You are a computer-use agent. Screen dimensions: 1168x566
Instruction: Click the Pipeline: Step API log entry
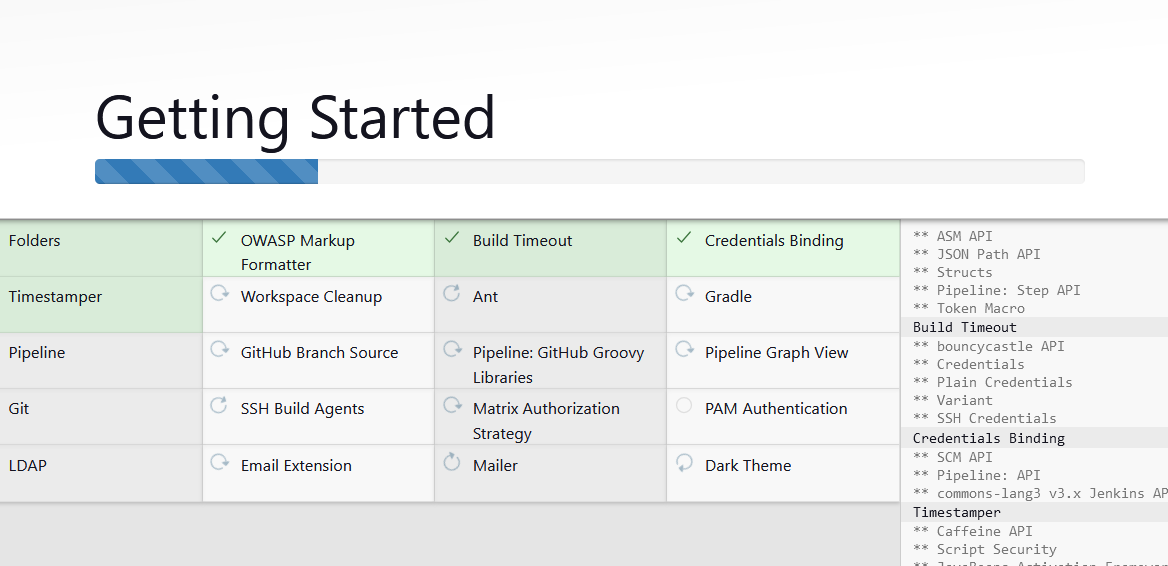(997, 290)
